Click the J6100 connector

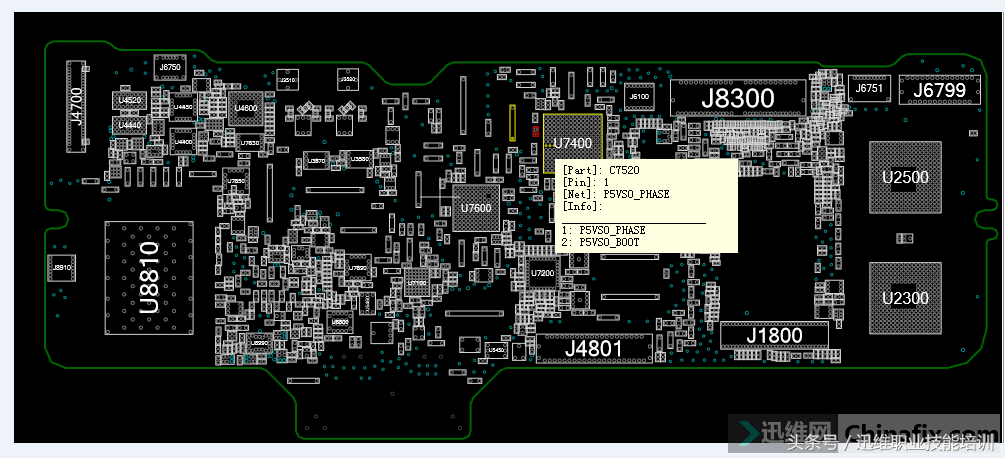click(639, 97)
